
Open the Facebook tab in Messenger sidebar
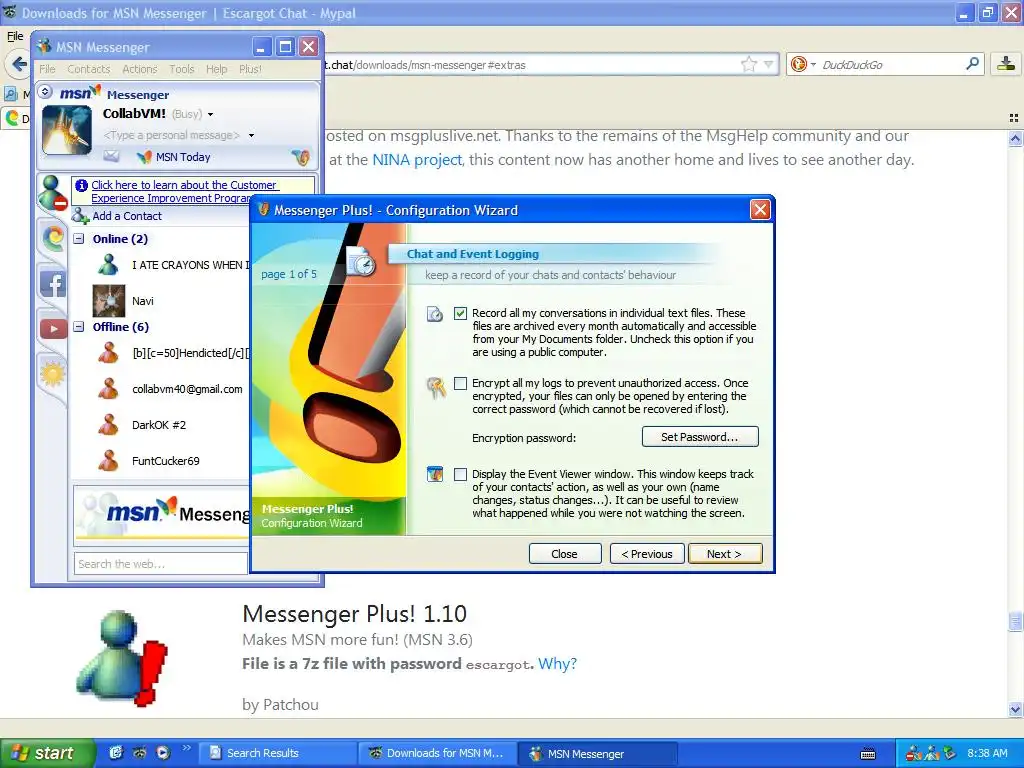(53, 283)
